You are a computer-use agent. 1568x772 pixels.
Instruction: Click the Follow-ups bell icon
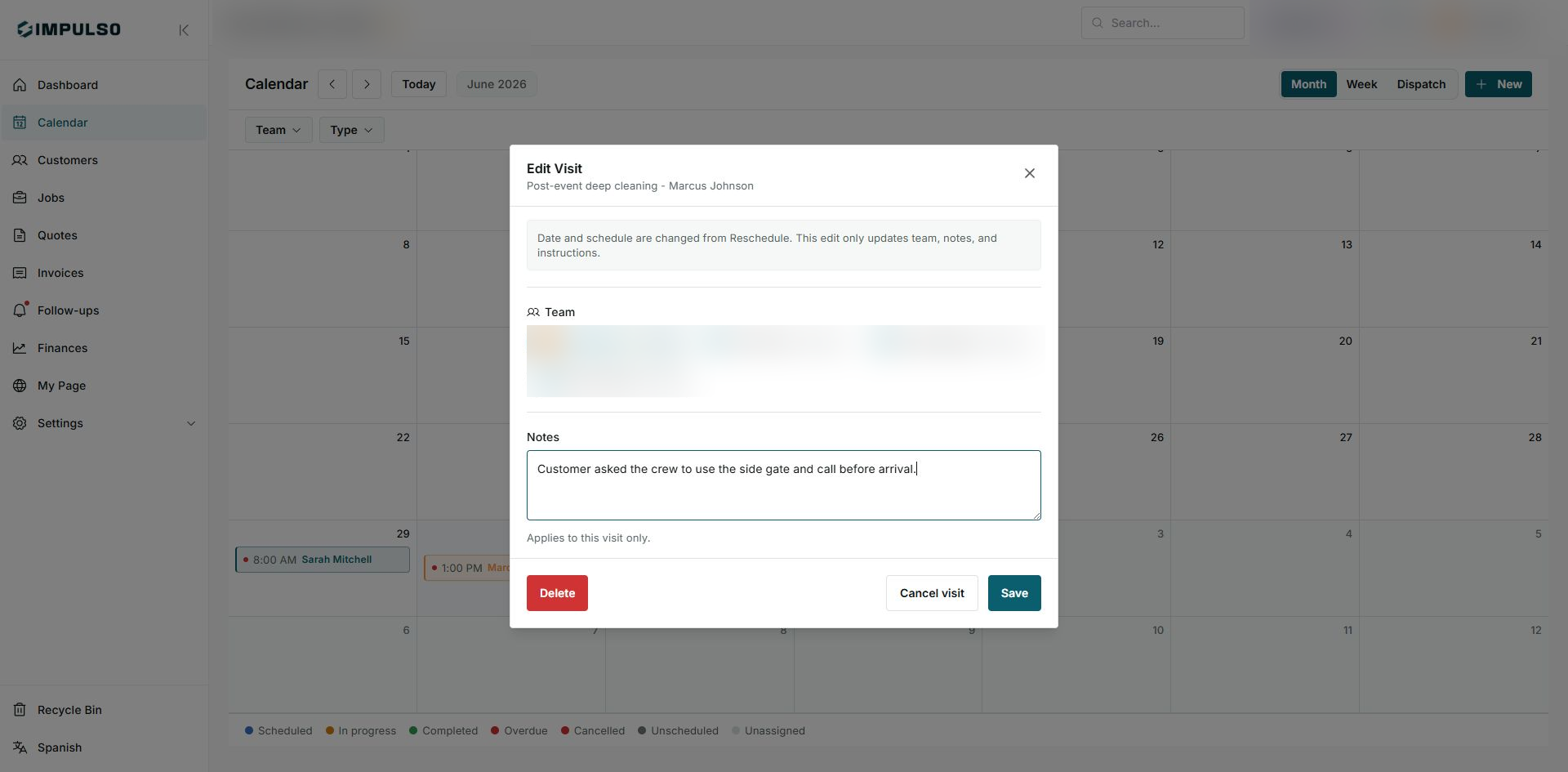click(20, 310)
